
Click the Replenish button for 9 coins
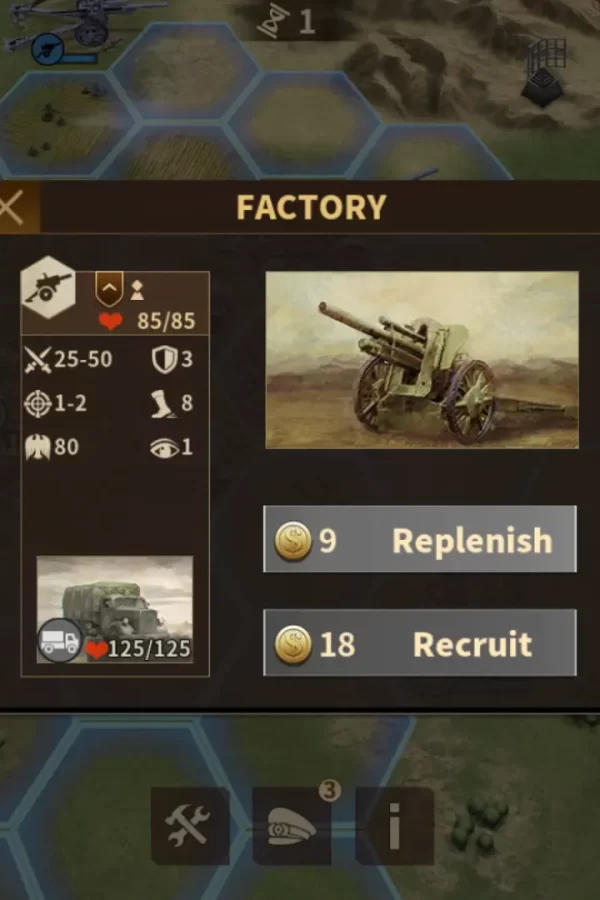click(x=420, y=539)
